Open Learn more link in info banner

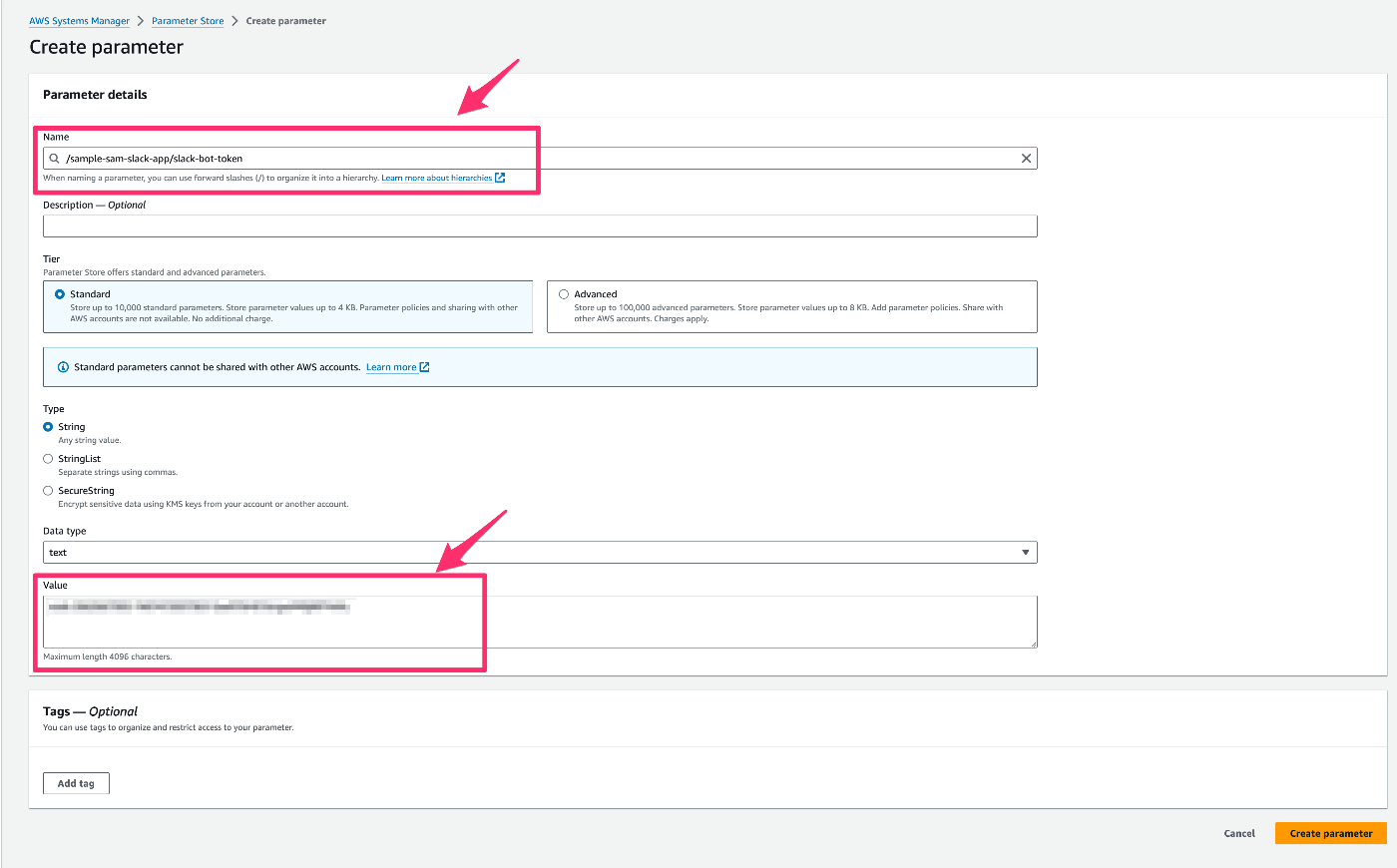[x=391, y=367]
